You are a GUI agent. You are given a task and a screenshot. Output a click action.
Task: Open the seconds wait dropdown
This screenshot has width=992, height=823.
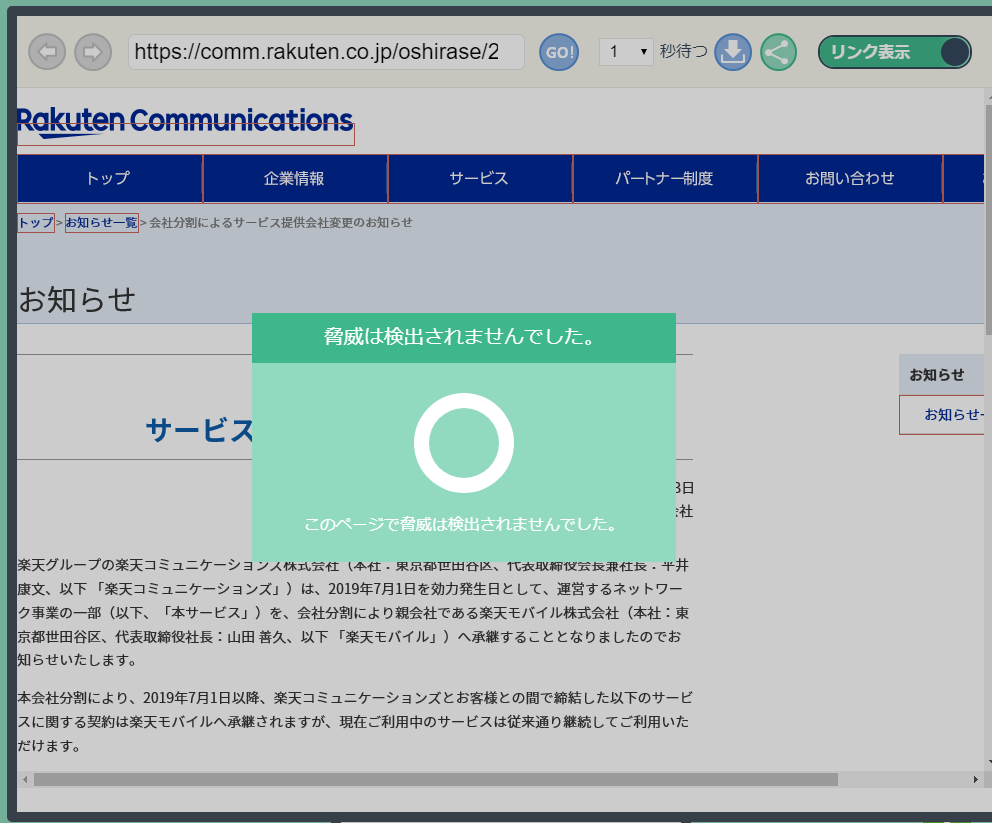click(x=626, y=52)
